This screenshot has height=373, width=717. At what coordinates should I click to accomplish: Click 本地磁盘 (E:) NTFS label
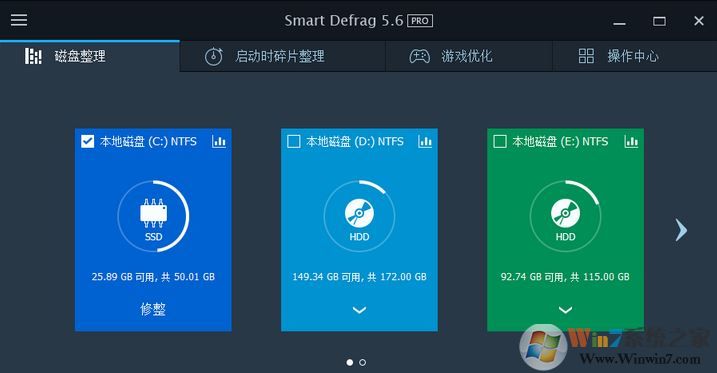click(560, 142)
